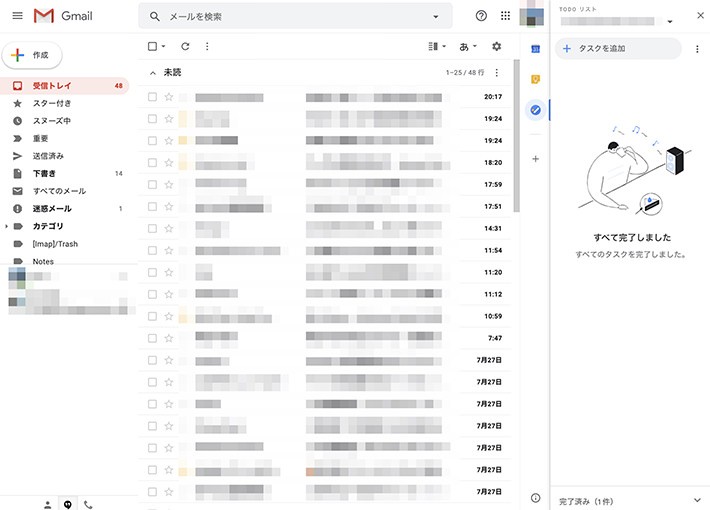This screenshot has height=510, width=710.
Task: Select checkbox of the 18:20 email
Action: (x=153, y=163)
